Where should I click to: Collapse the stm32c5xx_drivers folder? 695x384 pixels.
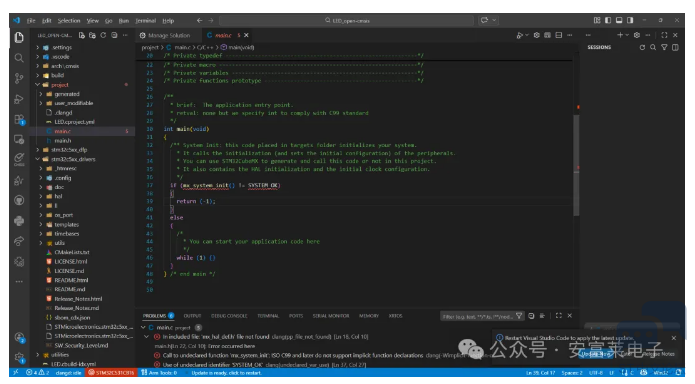point(38,159)
